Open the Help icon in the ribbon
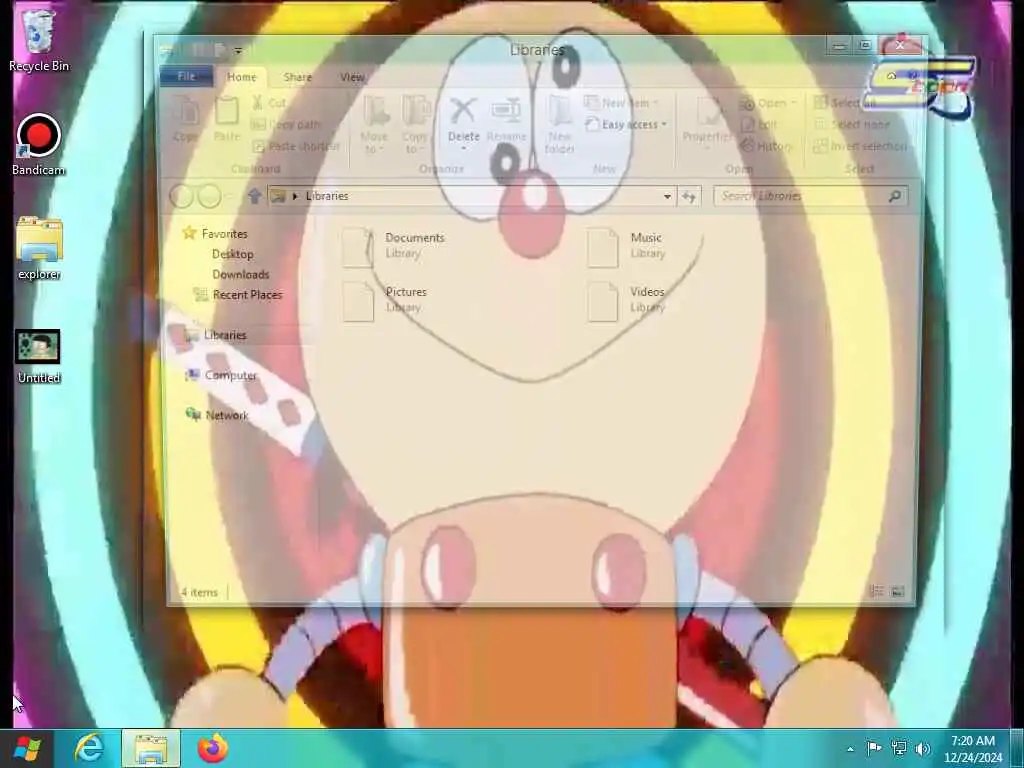The image size is (1024, 768). pos(912,76)
